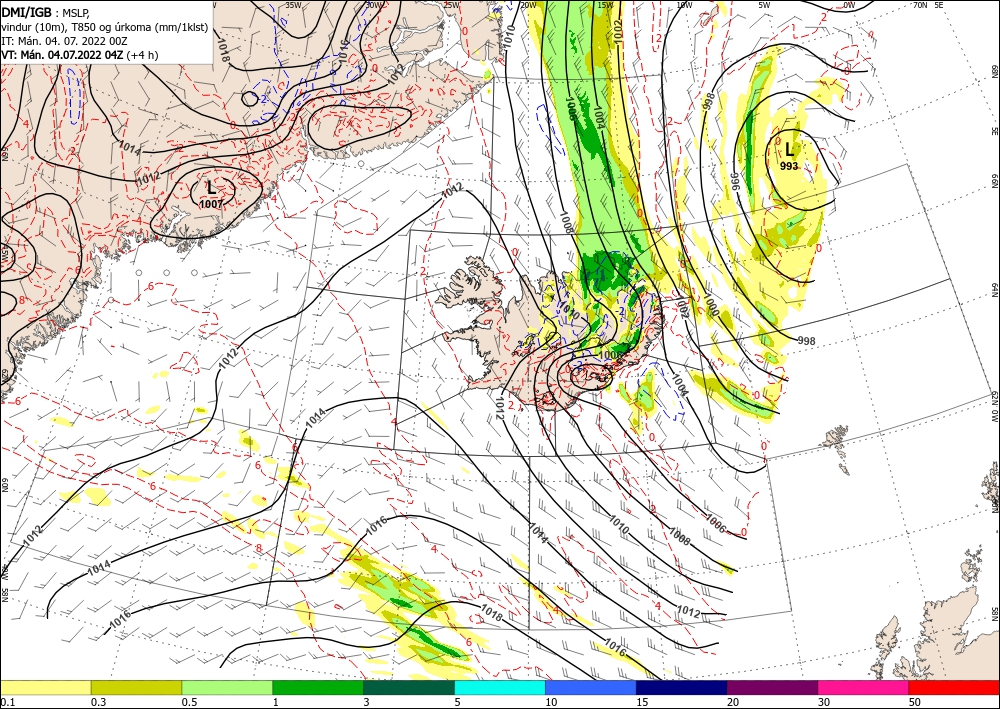Screen dimensions: 1000x709
Task: Click the '70N' grid label
Action: 920,5
